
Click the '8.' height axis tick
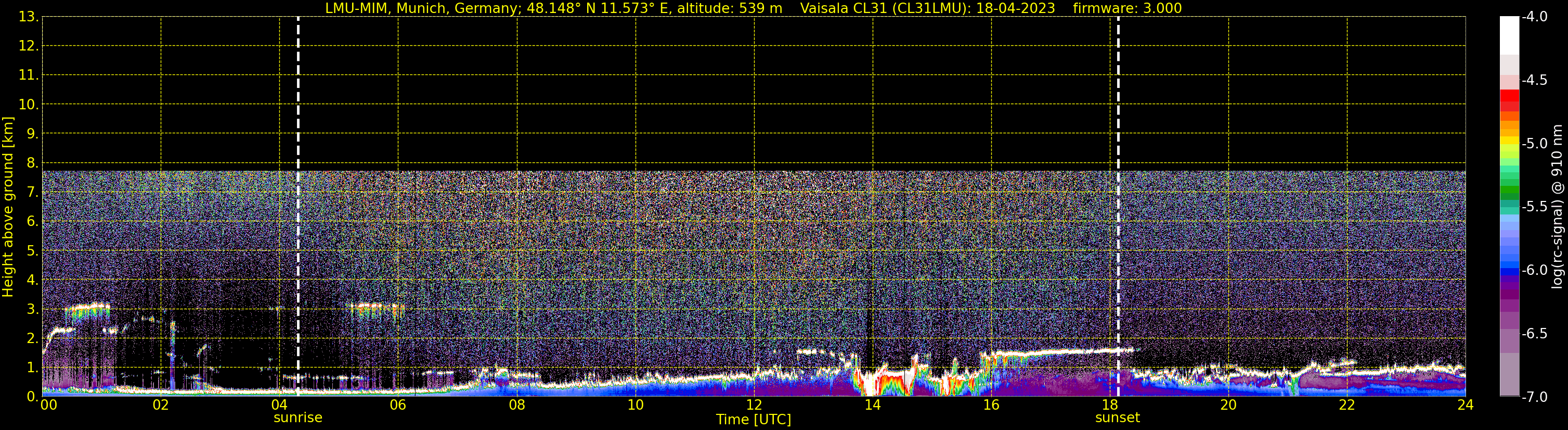33,163
